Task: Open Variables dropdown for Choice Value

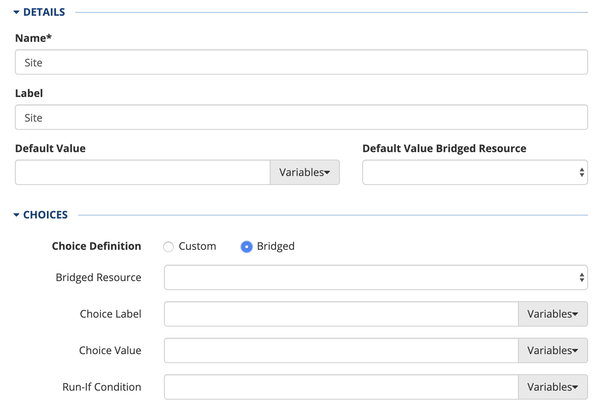Action: (x=553, y=350)
